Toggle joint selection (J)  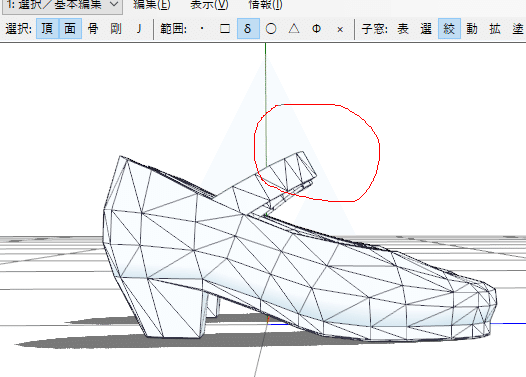click(x=139, y=29)
